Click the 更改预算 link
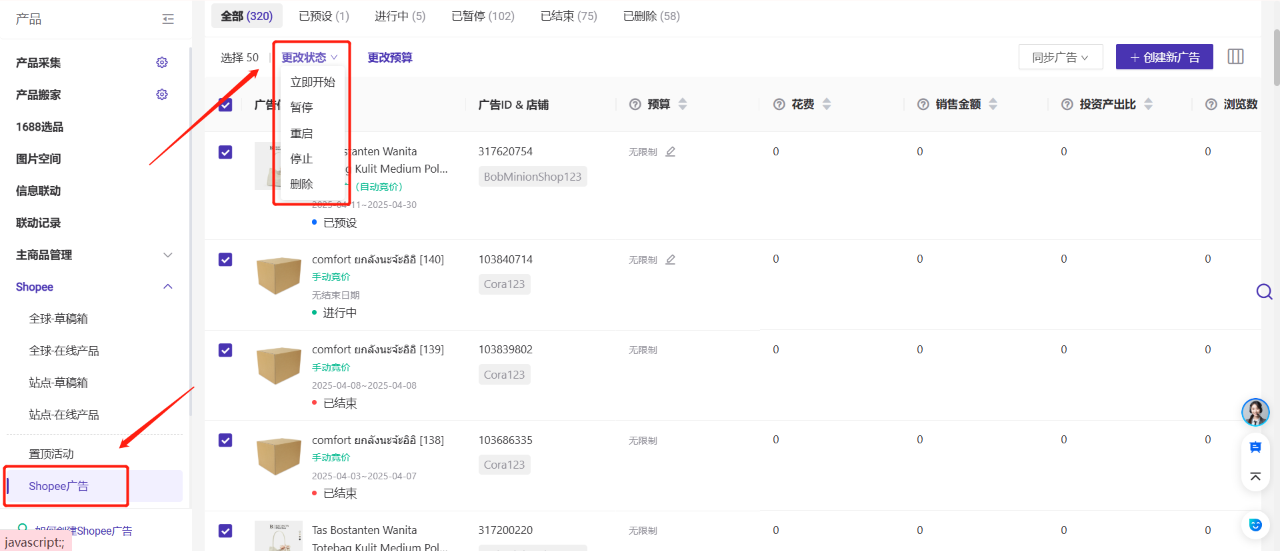1280x551 pixels. point(390,58)
